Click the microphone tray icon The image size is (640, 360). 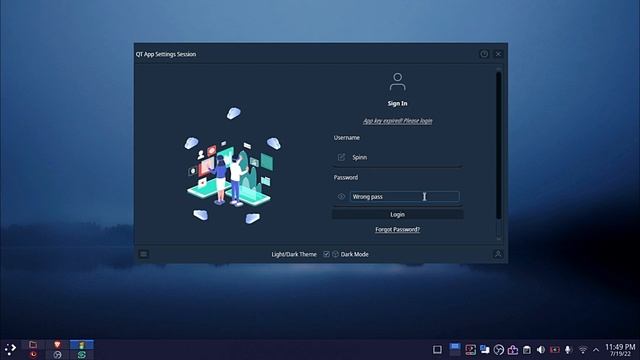[x=568, y=349]
